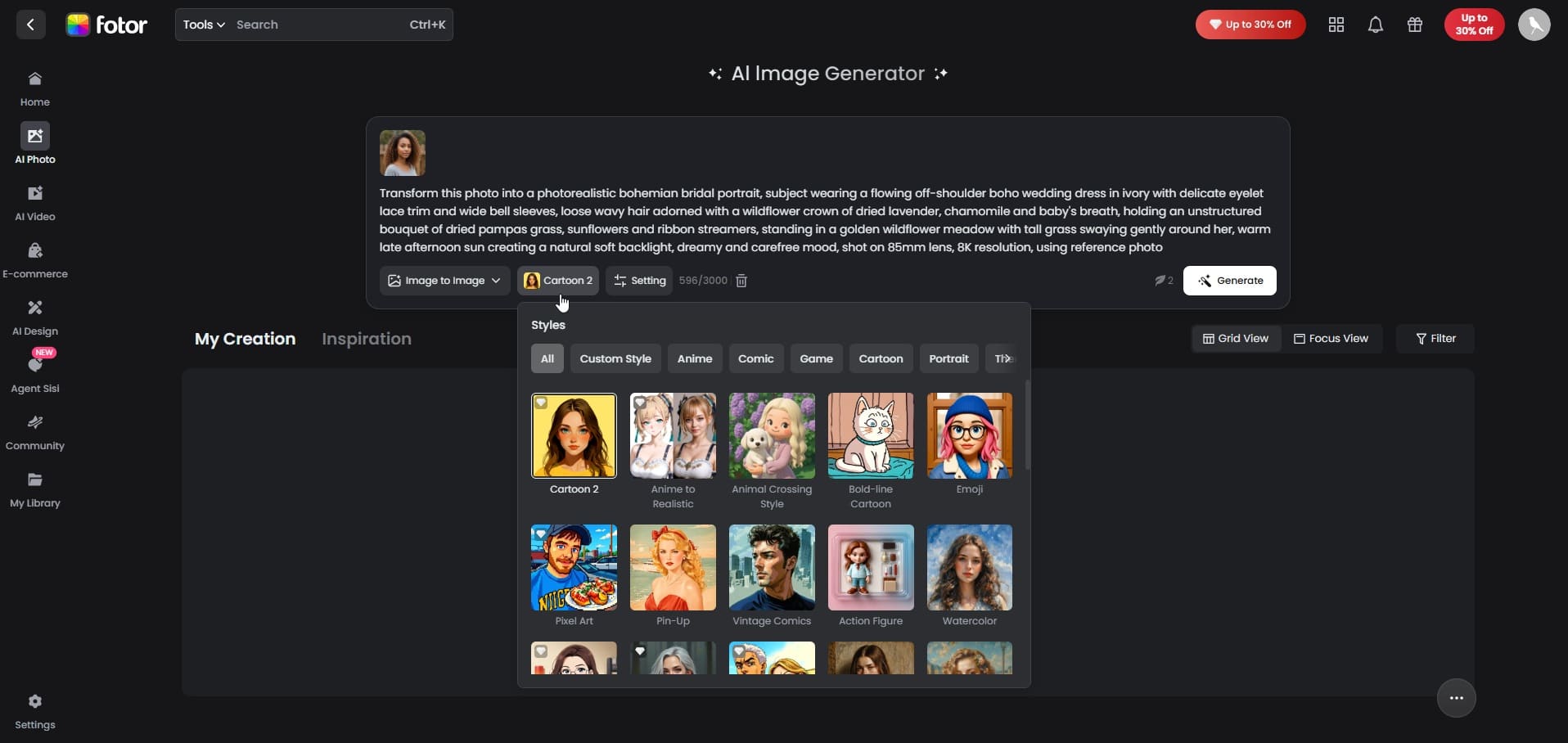The height and width of the screenshot is (743, 1568).
Task: Select the Comic styles category
Action: 755,358
